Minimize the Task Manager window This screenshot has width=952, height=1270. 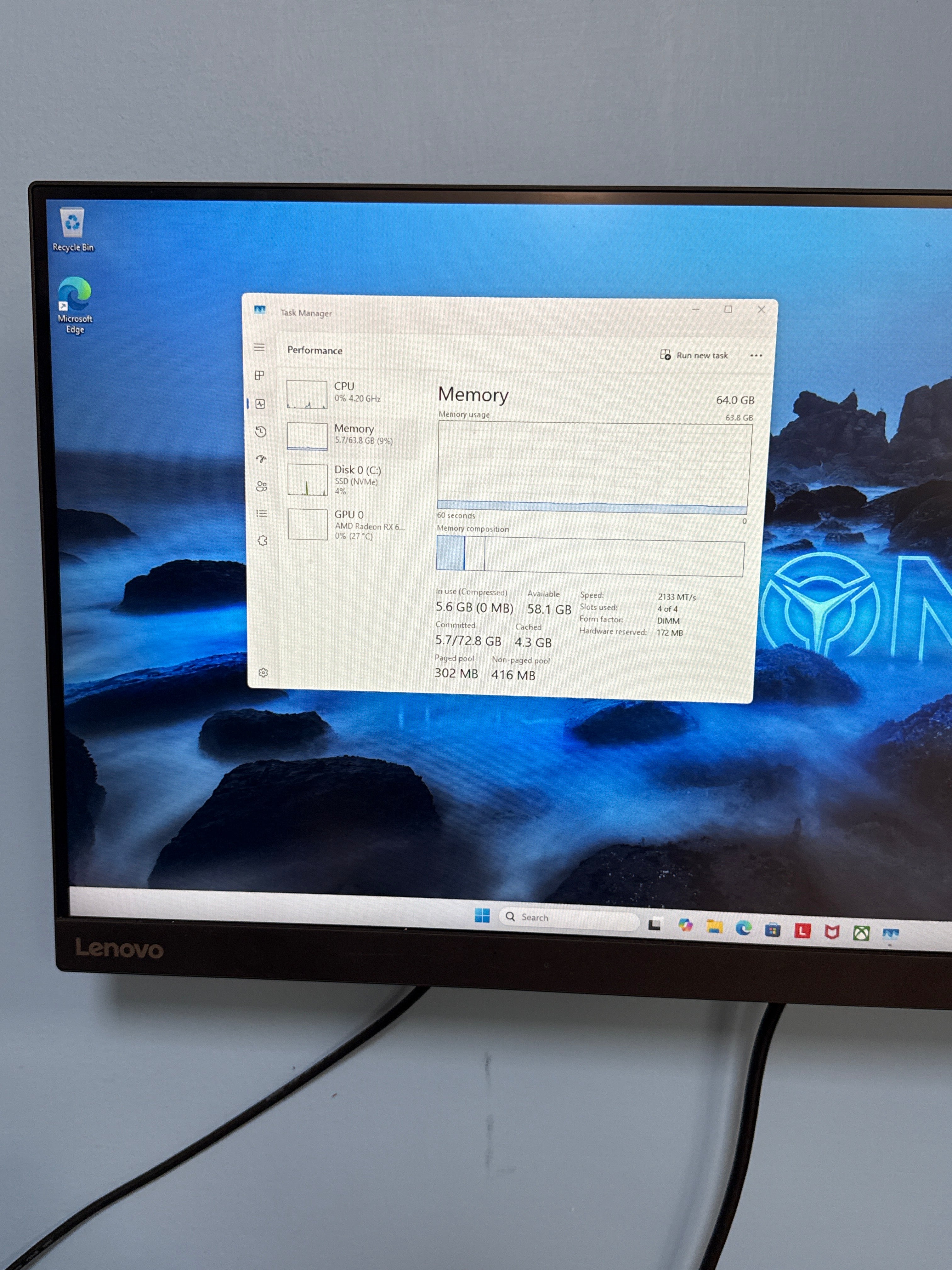point(695,309)
